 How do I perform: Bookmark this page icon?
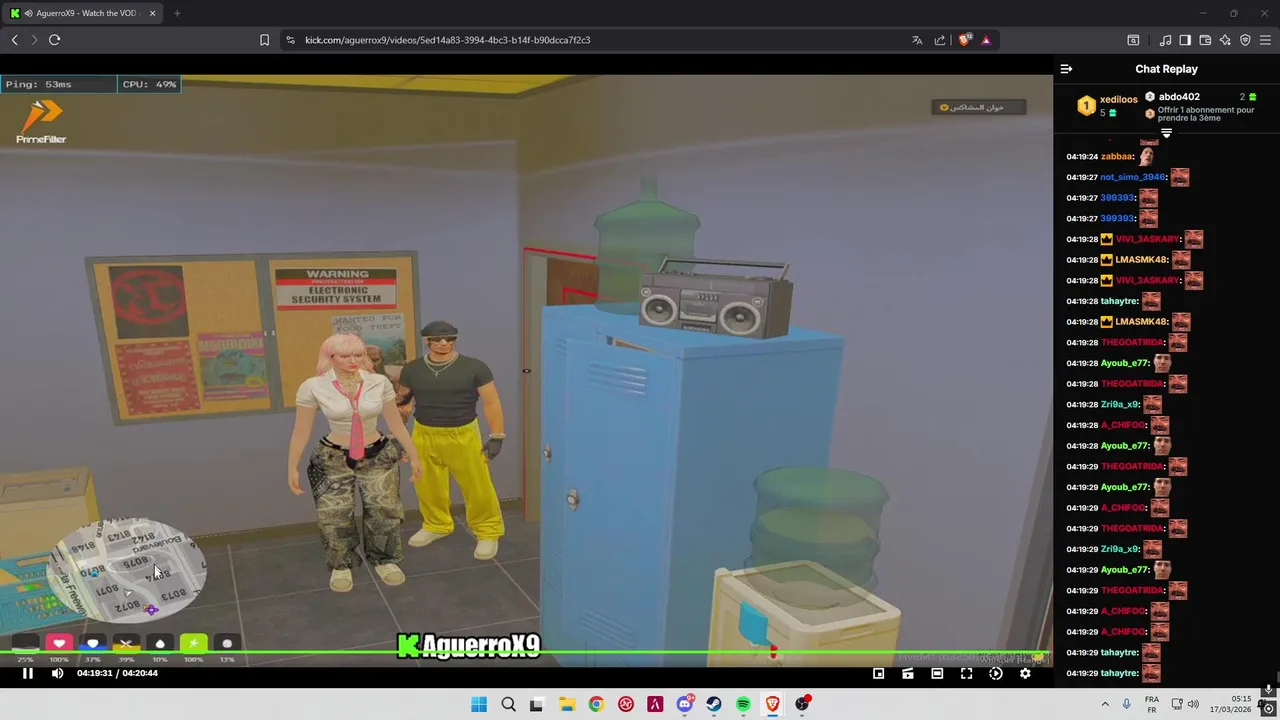pyautogui.click(x=264, y=40)
